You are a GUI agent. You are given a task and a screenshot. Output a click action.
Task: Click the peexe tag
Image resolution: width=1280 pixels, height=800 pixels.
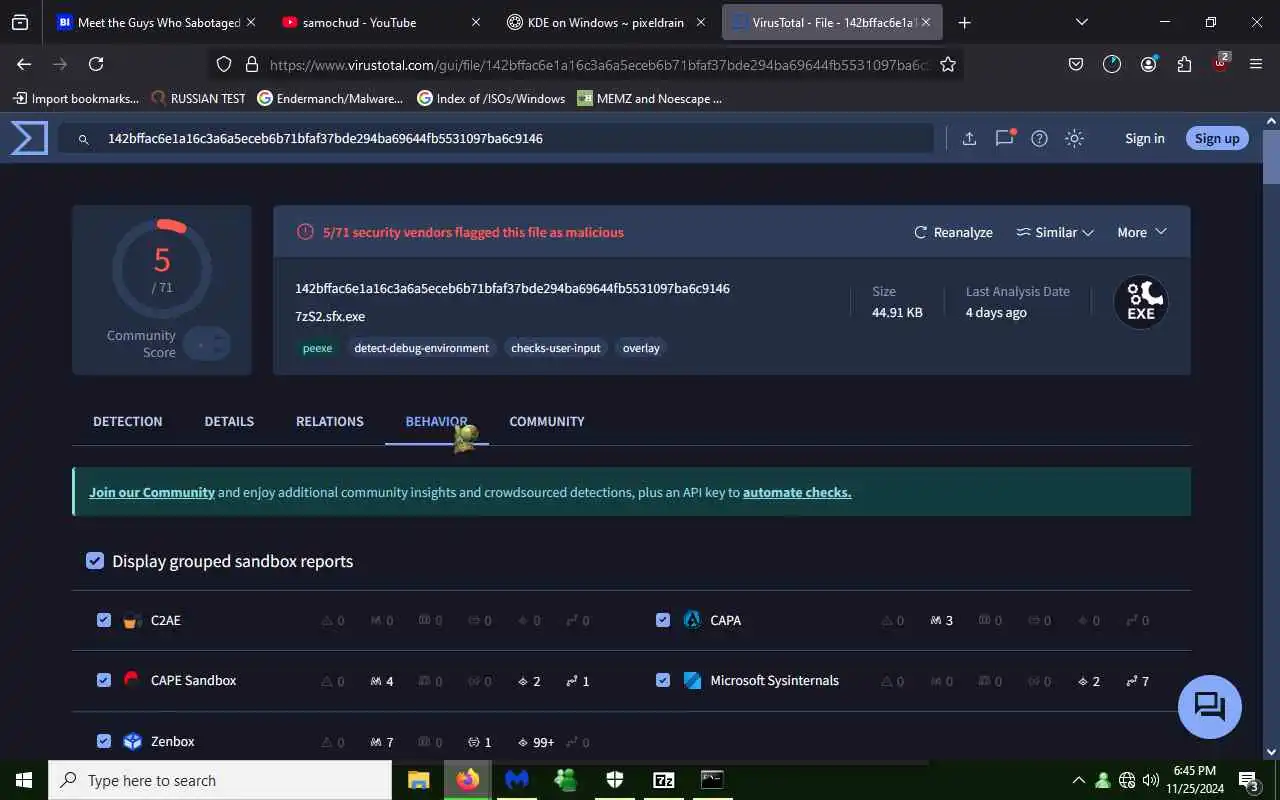pyautogui.click(x=317, y=348)
